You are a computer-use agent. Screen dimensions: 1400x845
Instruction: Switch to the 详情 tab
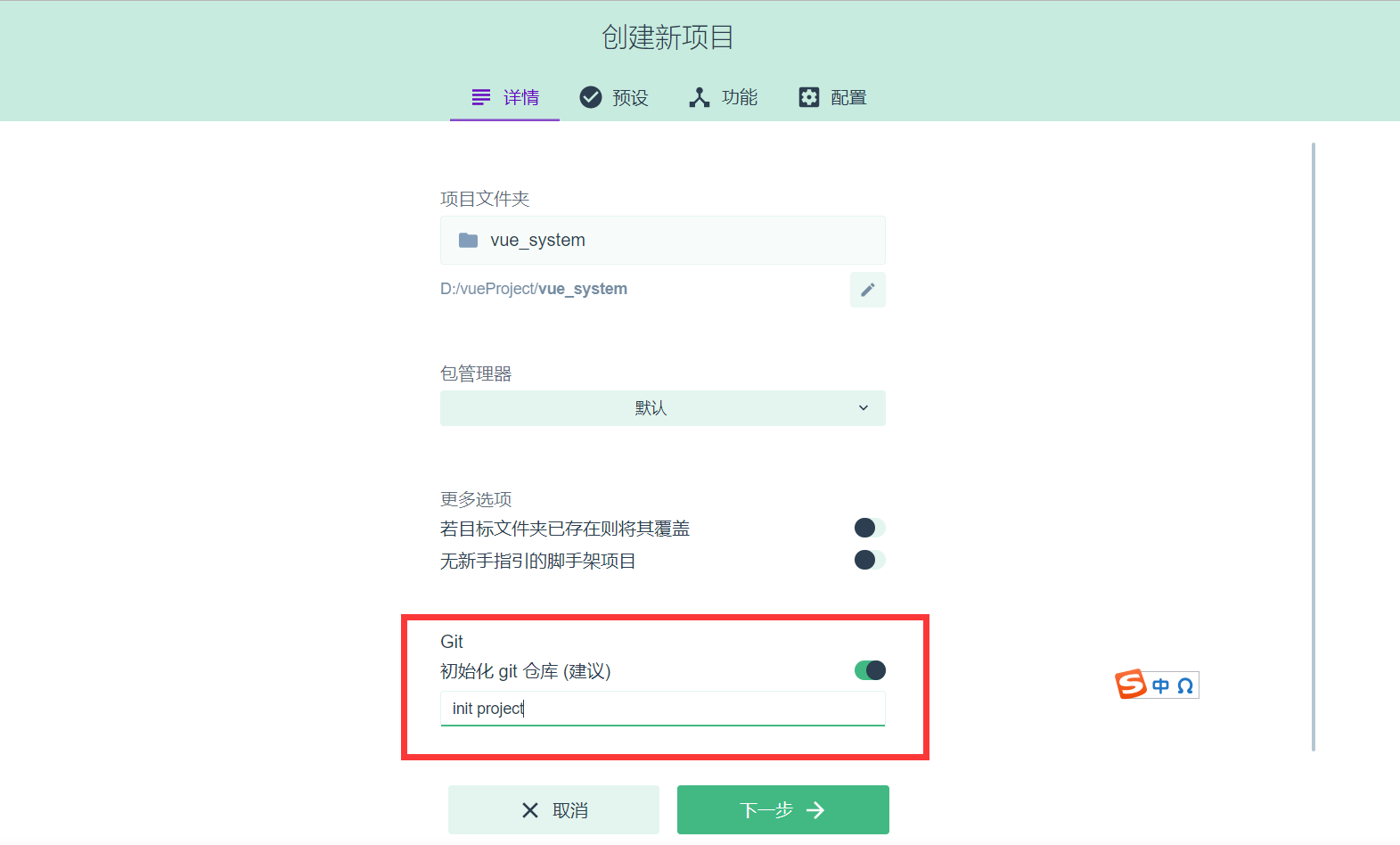[x=504, y=97]
